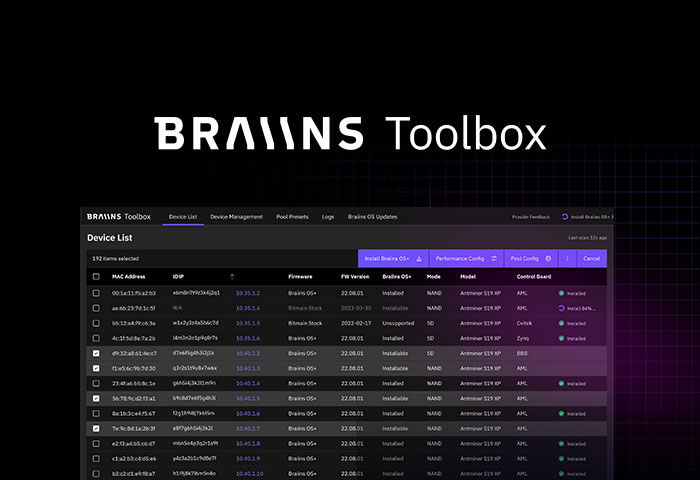700x480 pixels.
Task: Click the 'Zynq' control board cell
Action: pyautogui.click(x=522, y=338)
